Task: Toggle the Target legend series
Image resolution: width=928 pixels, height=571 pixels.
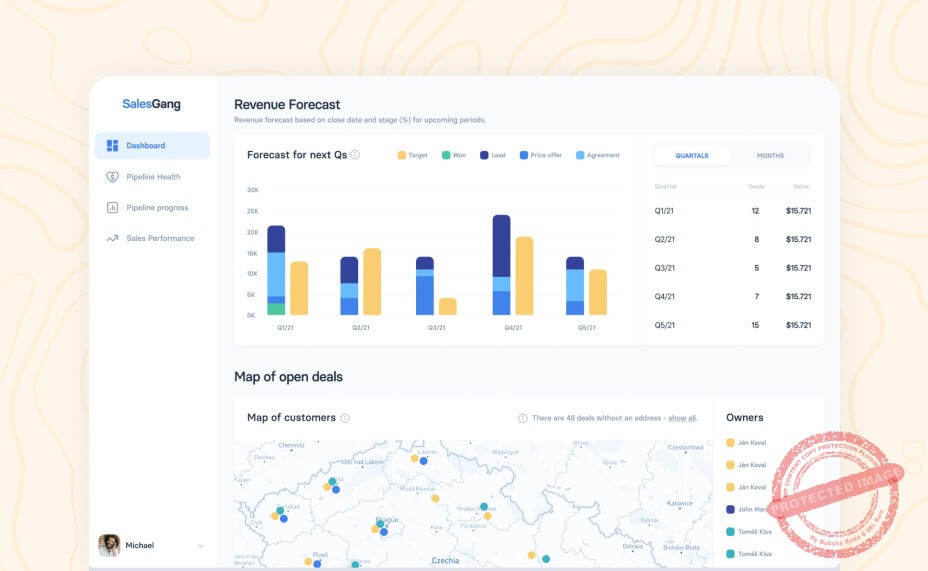Action: (413, 155)
